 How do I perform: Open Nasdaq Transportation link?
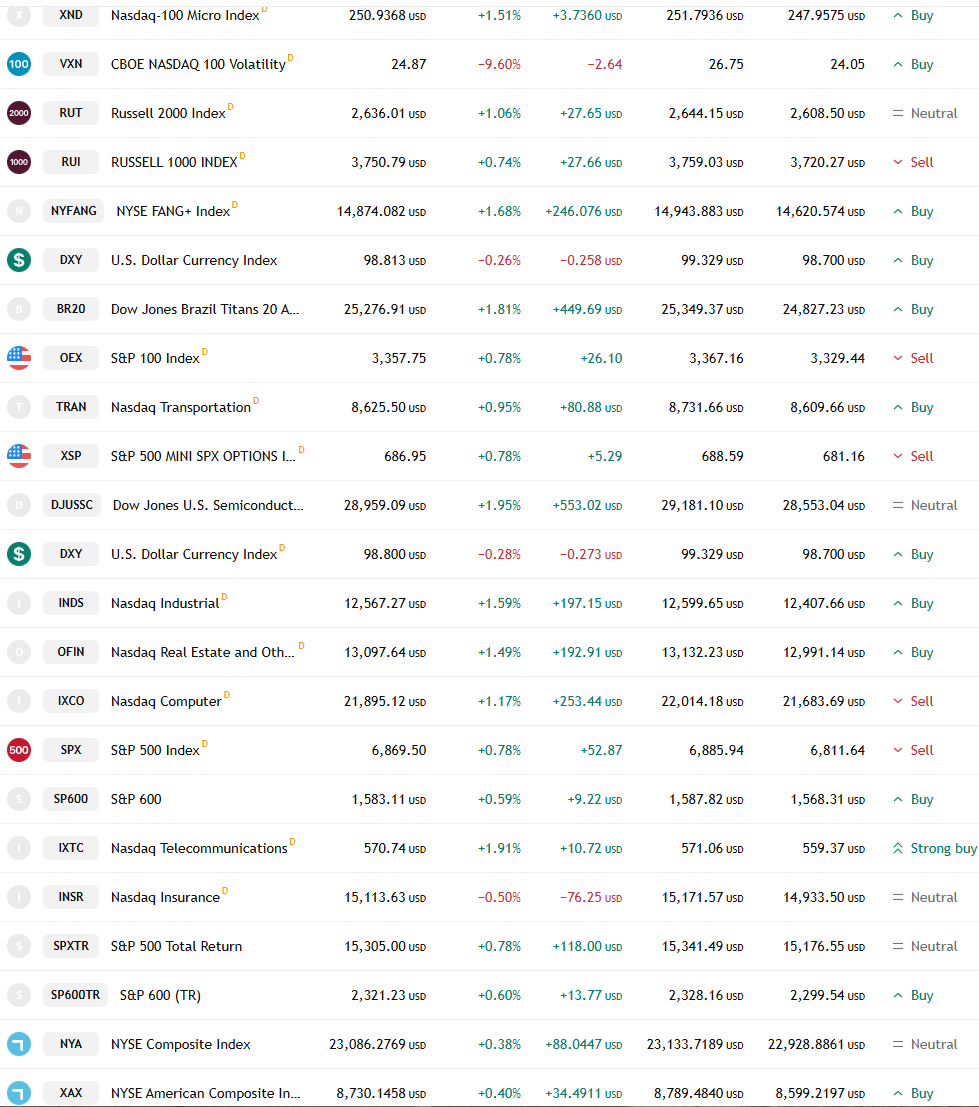click(x=181, y=407)
